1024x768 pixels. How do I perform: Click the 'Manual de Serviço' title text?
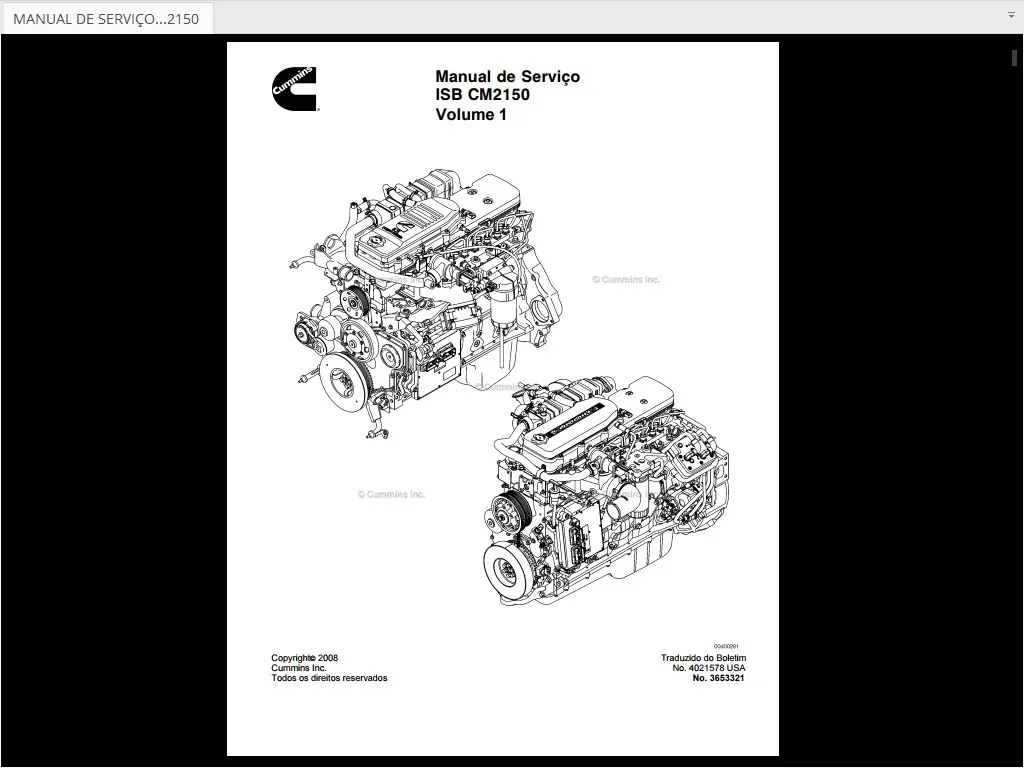tap(507, 77)
